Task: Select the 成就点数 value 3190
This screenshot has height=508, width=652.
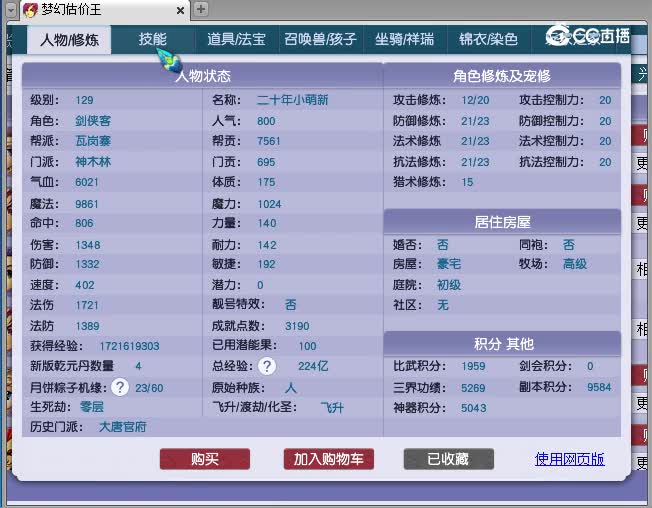Action: [297, 326]
